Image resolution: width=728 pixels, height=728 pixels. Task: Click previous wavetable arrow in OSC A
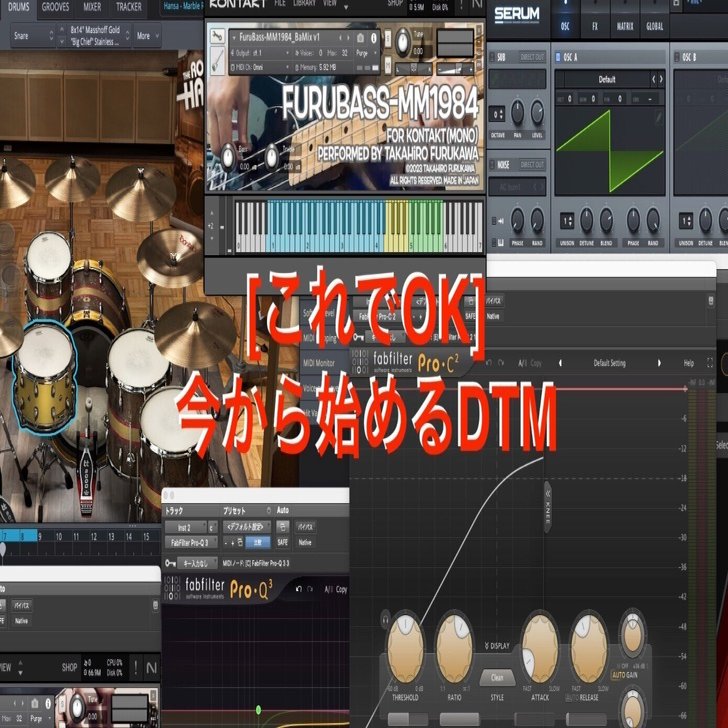654,79
